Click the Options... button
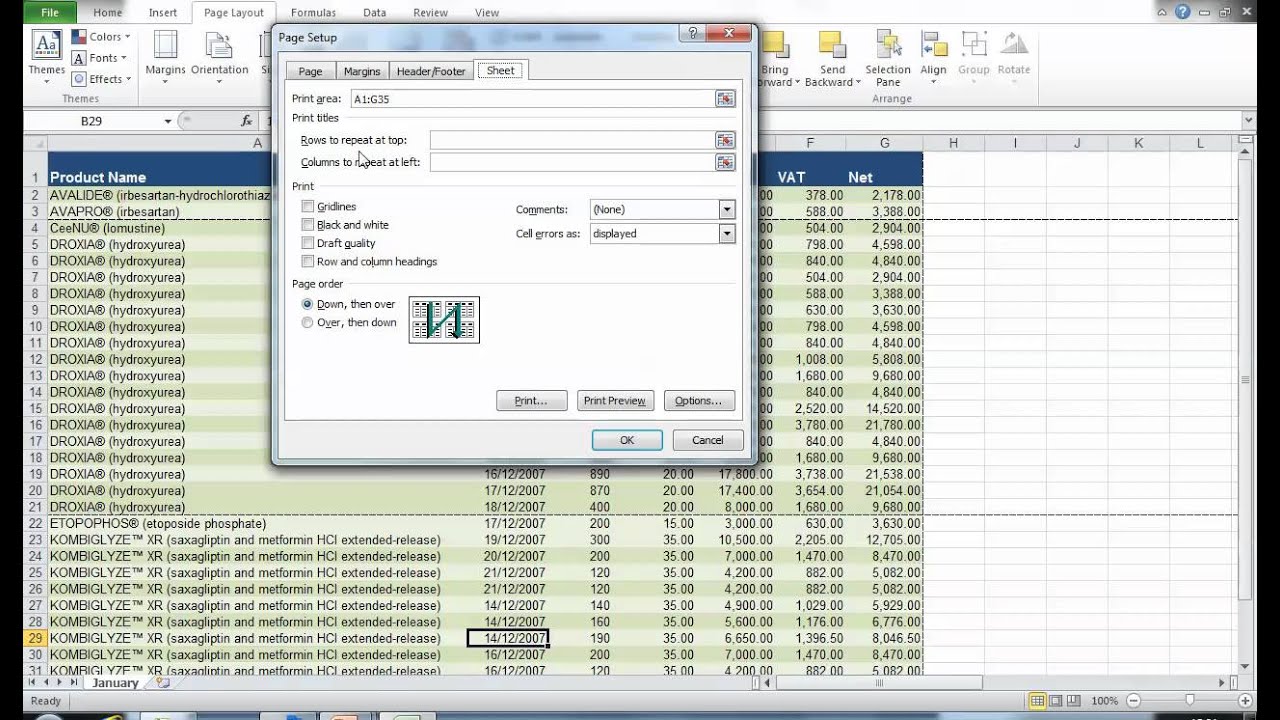1280x720 pixels. click(x=699, y=400)
